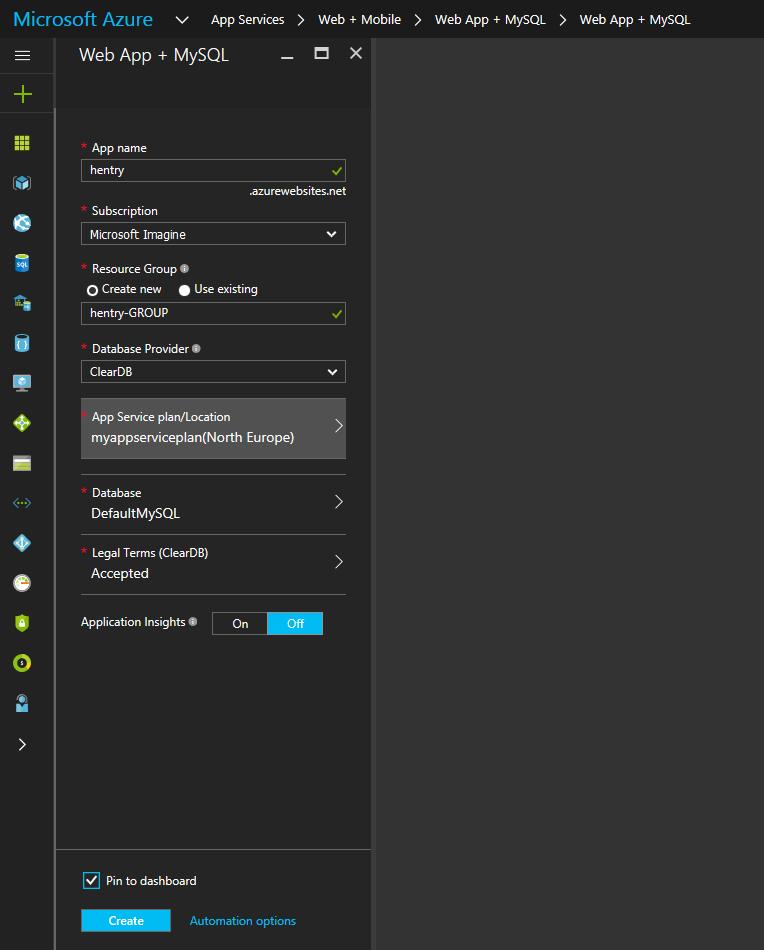Open All resources grid icon

point(22,143)
